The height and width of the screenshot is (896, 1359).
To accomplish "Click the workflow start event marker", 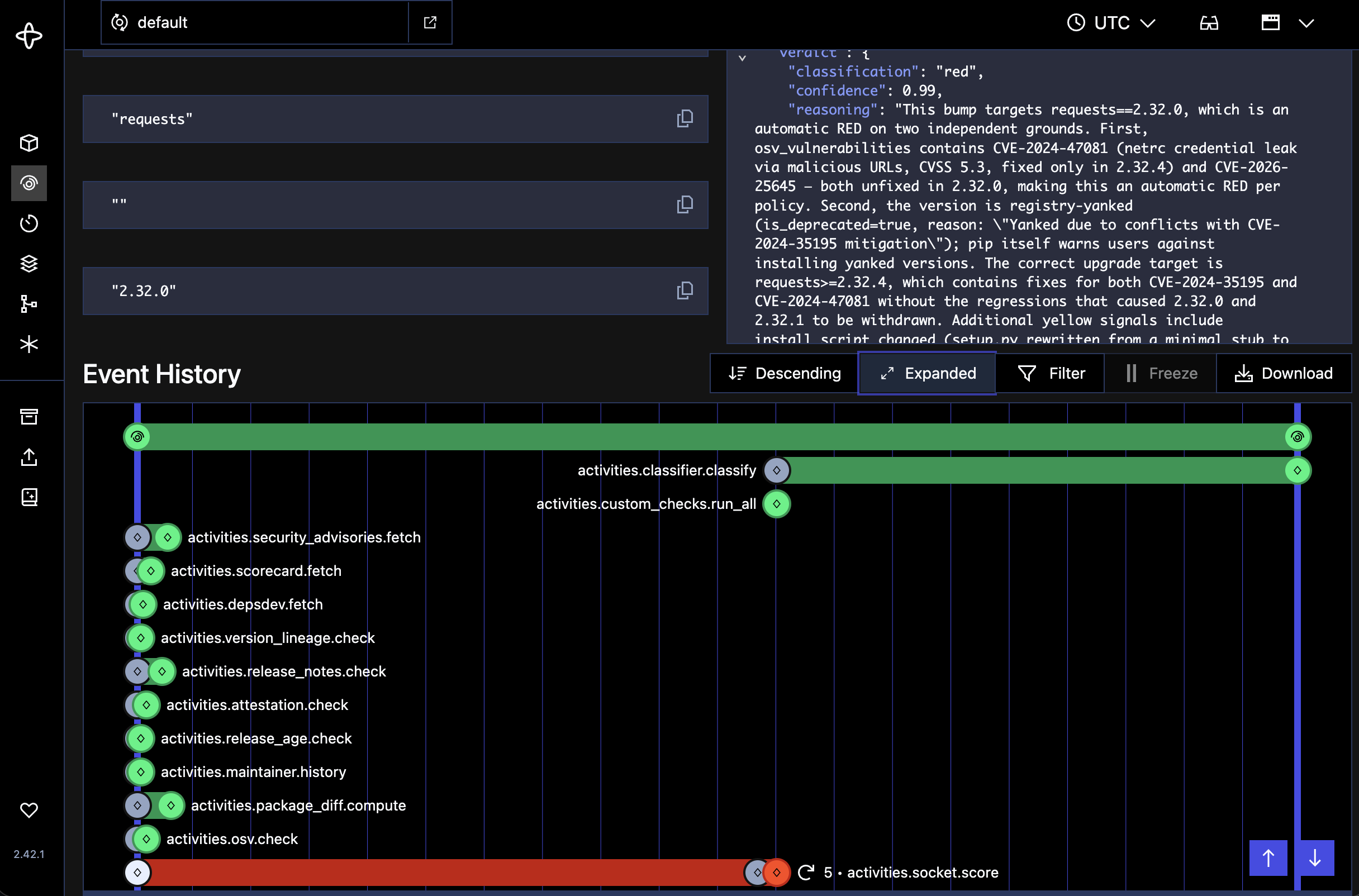I will (x=137, y=437).
